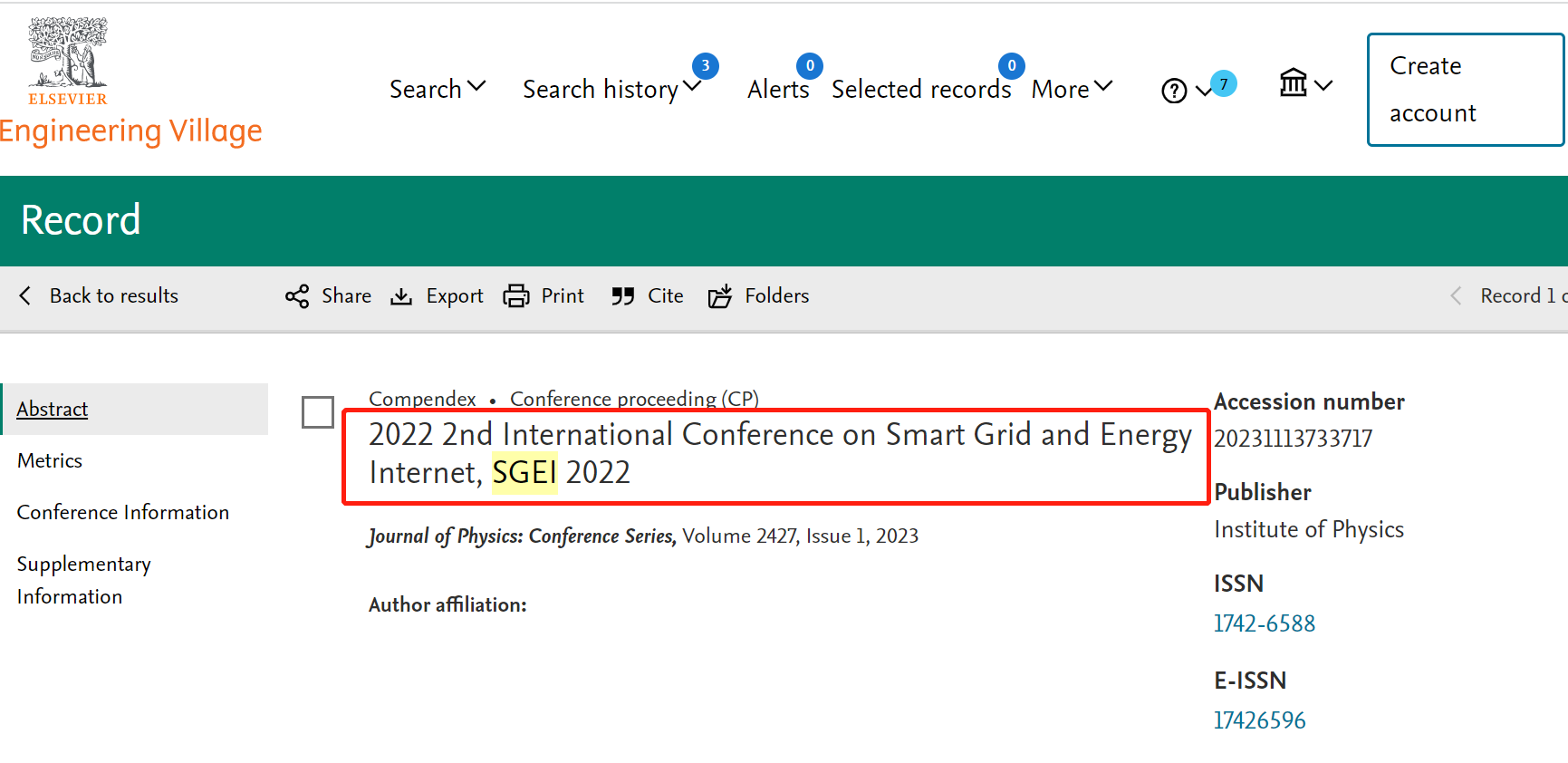Open Selected records in the header
Screen dimensions: 1568x763
[921, 89]
